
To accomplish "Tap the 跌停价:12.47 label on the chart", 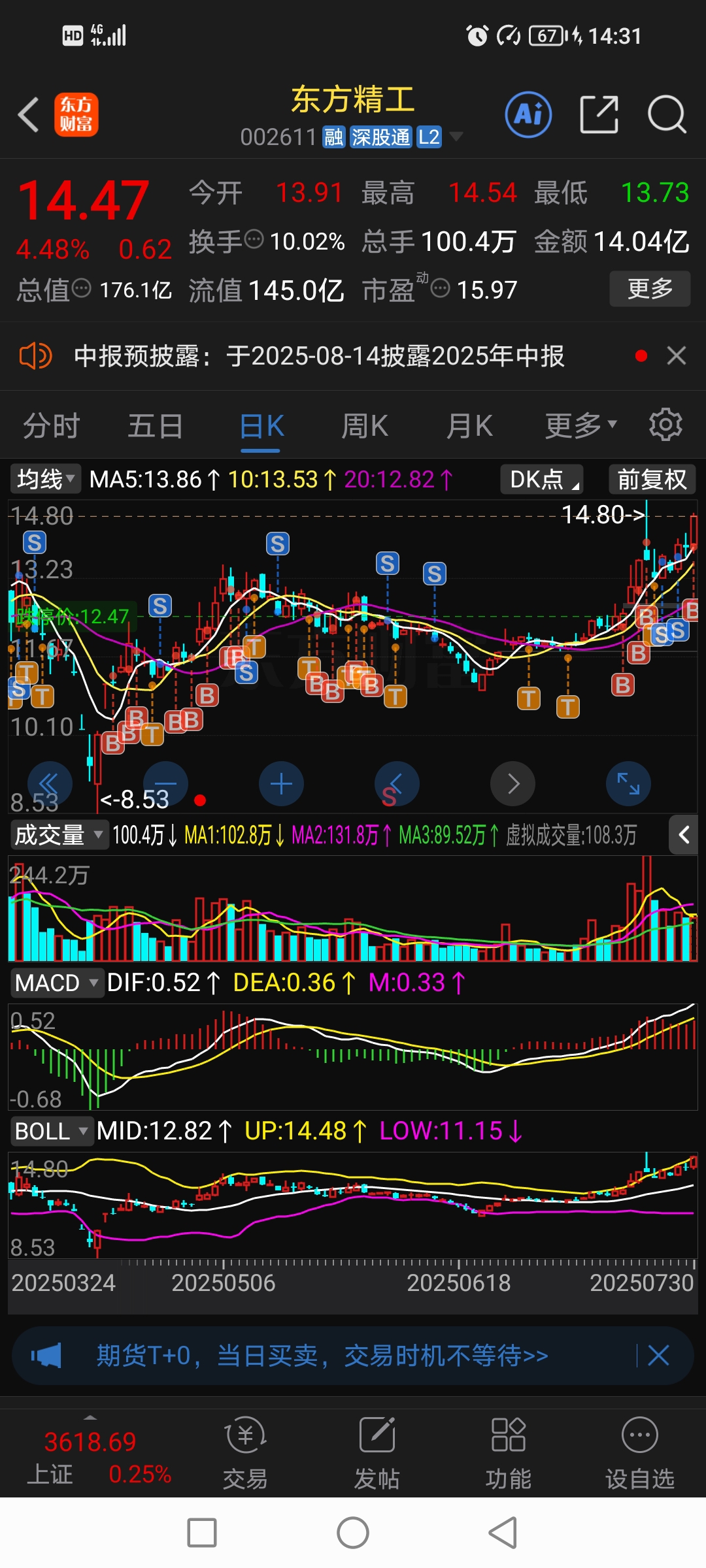I will [73, 616].
